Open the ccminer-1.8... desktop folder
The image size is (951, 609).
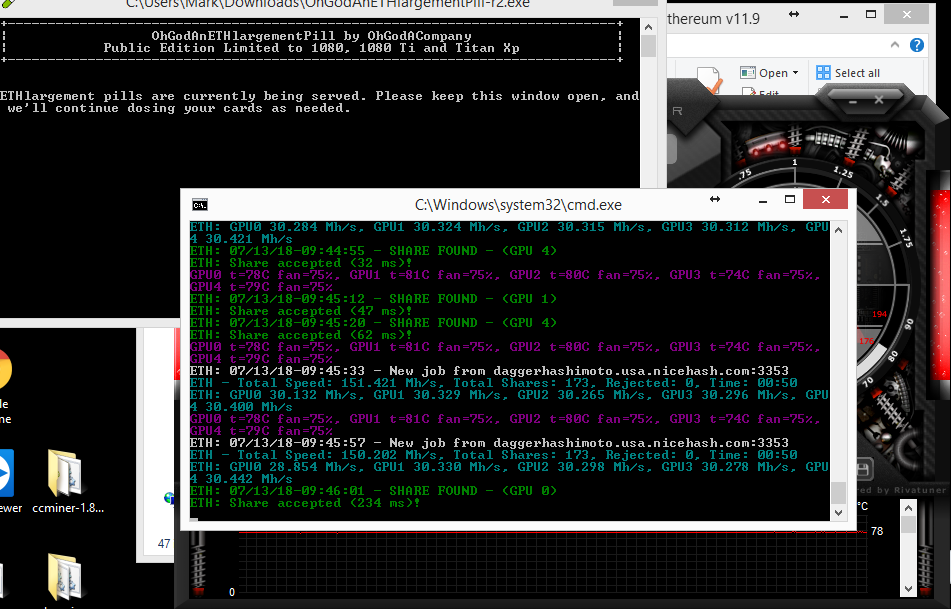[x=67, y=481]
